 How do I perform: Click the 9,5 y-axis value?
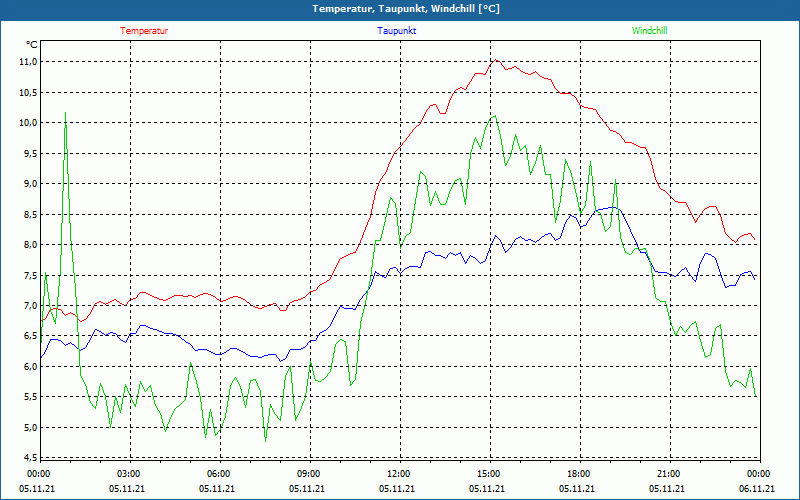(30, 153)
